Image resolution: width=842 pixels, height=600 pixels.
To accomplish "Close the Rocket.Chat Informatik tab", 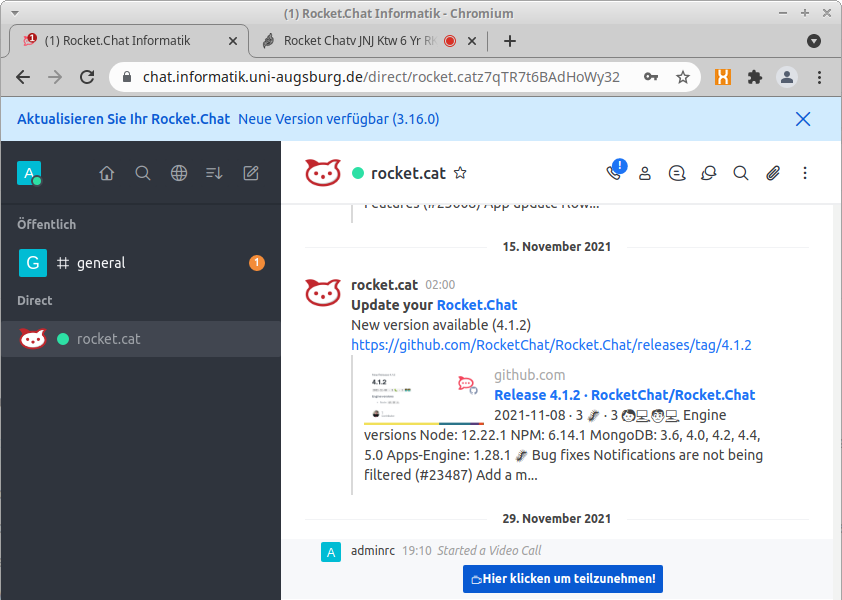I will pos(233,41).
